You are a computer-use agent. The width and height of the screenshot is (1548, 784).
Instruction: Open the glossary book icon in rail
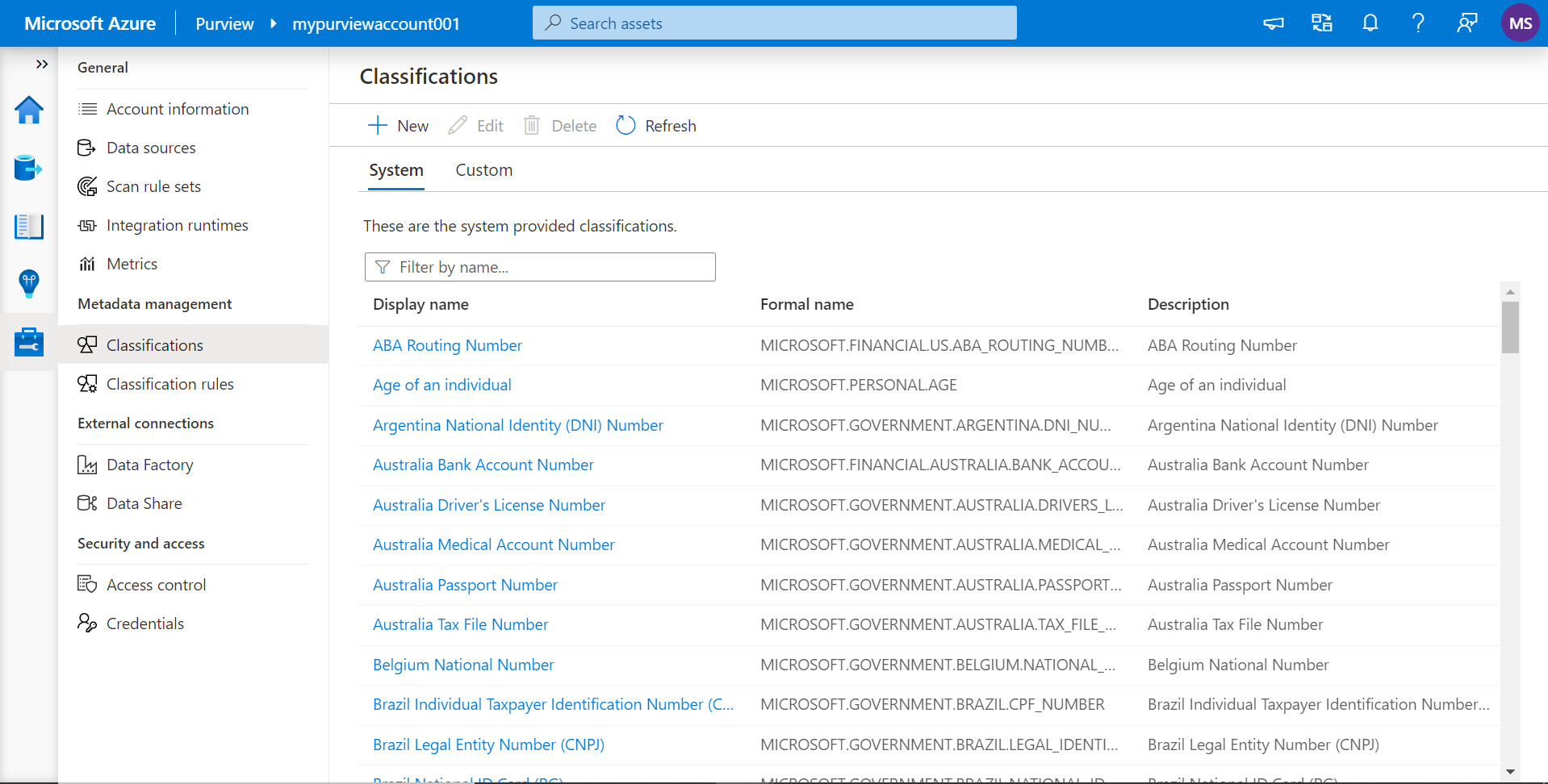tap(29, 227)
